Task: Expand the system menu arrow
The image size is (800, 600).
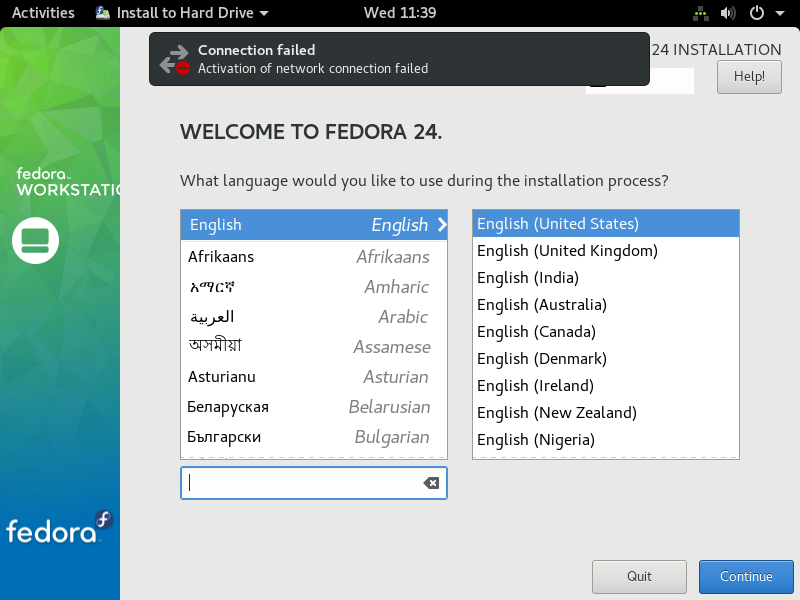Action: point(780,14)
